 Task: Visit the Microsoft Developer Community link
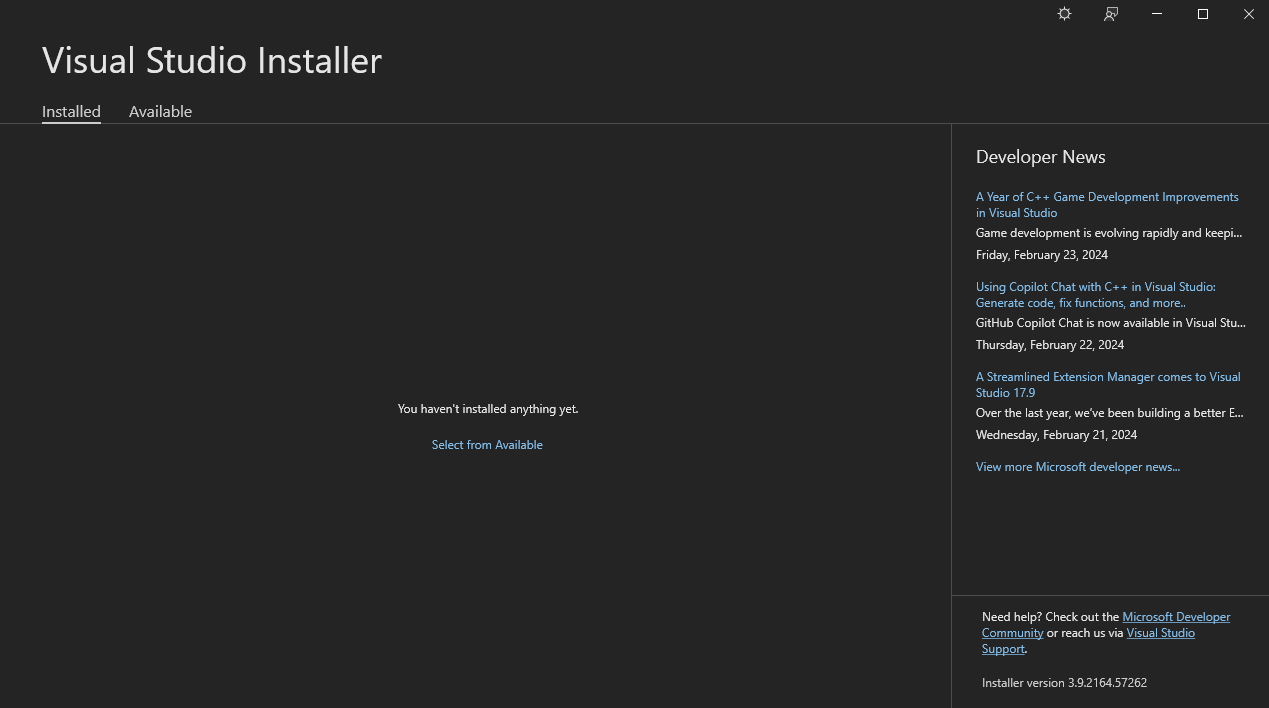coord(1175,617)
